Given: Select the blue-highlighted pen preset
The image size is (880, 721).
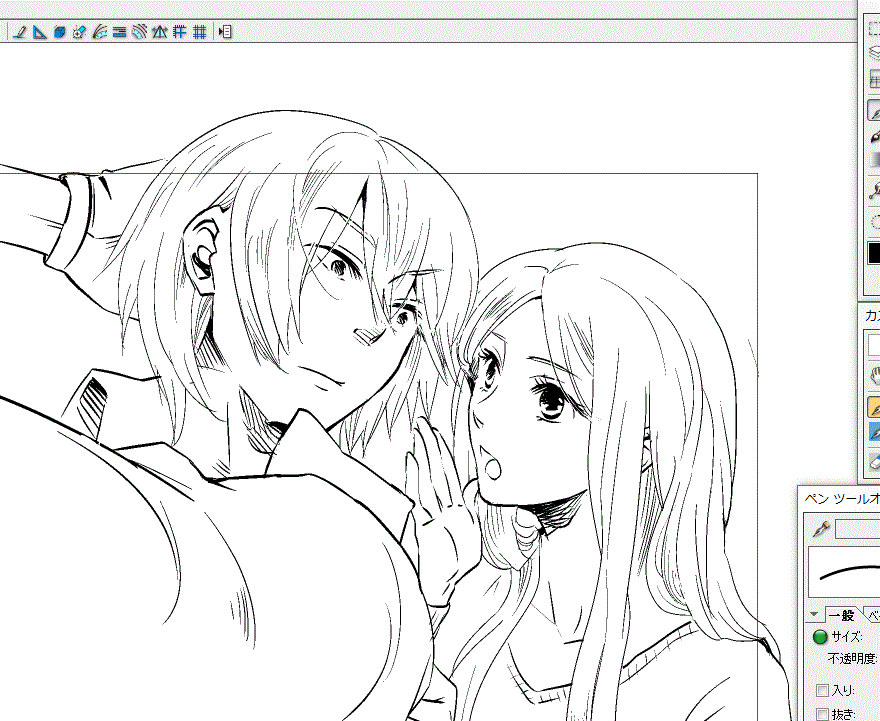Looking at the screenshot, I should coord(874,431).
